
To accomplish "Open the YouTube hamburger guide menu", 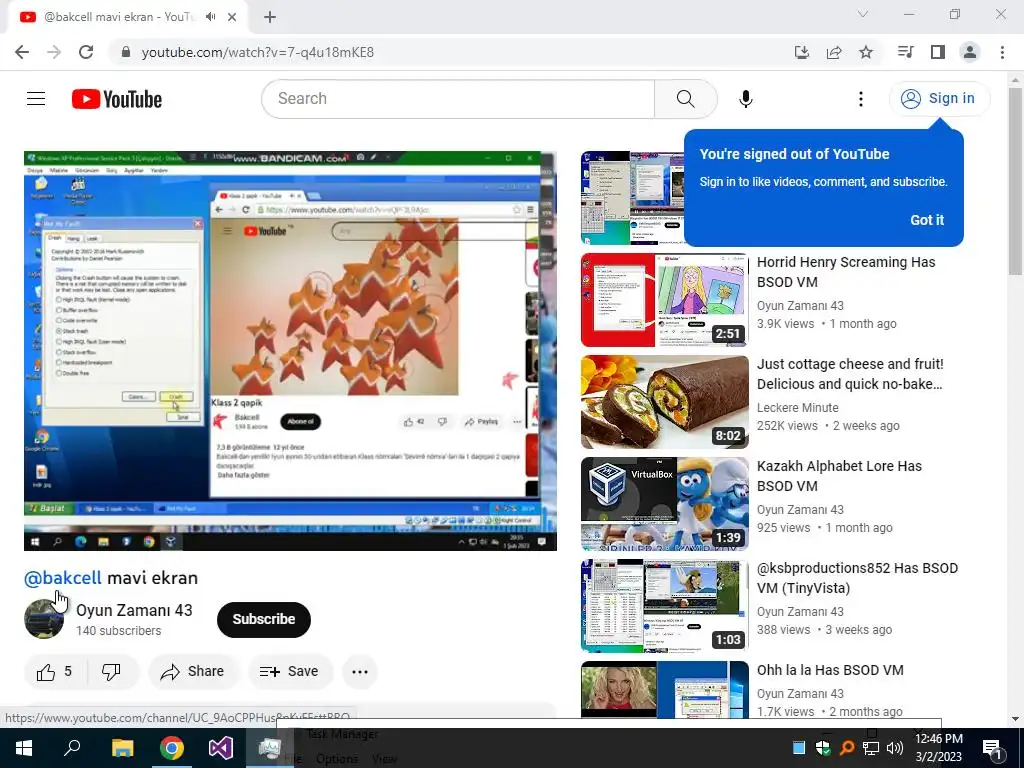I will pyautogui.click(x=36, y=99).
